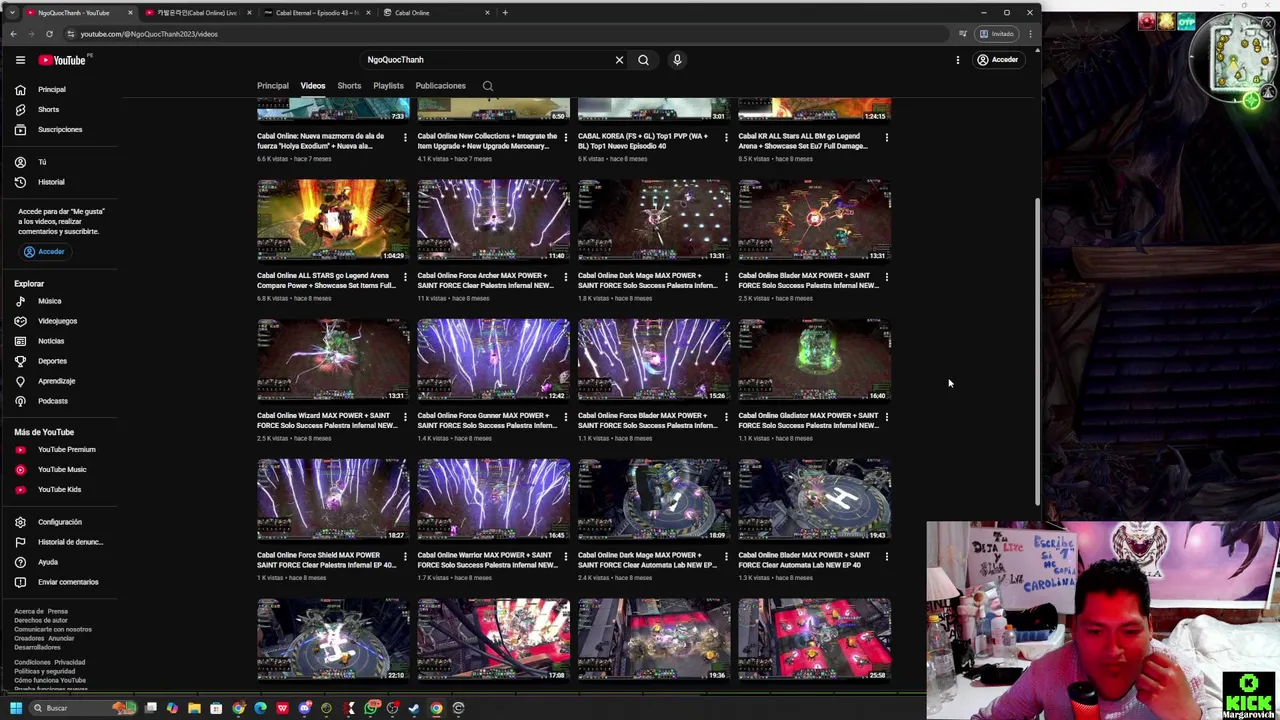
Task: Click Acceder button in left sidebar
Action: [x=44, y=252]
